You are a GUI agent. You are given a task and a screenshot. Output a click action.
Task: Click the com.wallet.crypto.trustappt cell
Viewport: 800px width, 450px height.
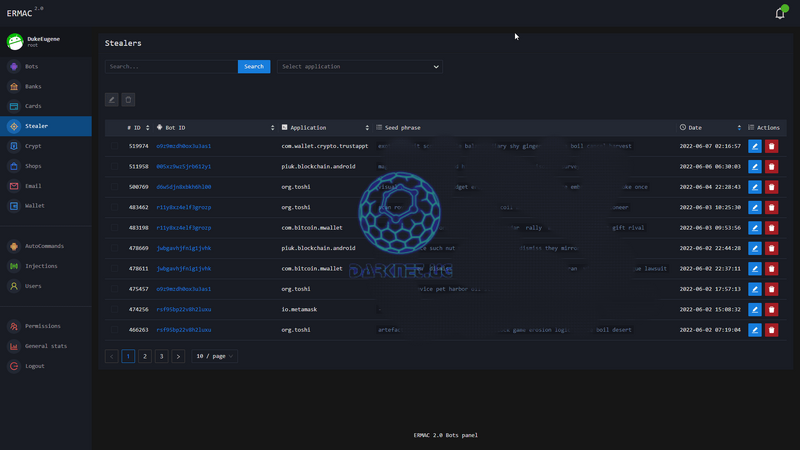(324, 146)
